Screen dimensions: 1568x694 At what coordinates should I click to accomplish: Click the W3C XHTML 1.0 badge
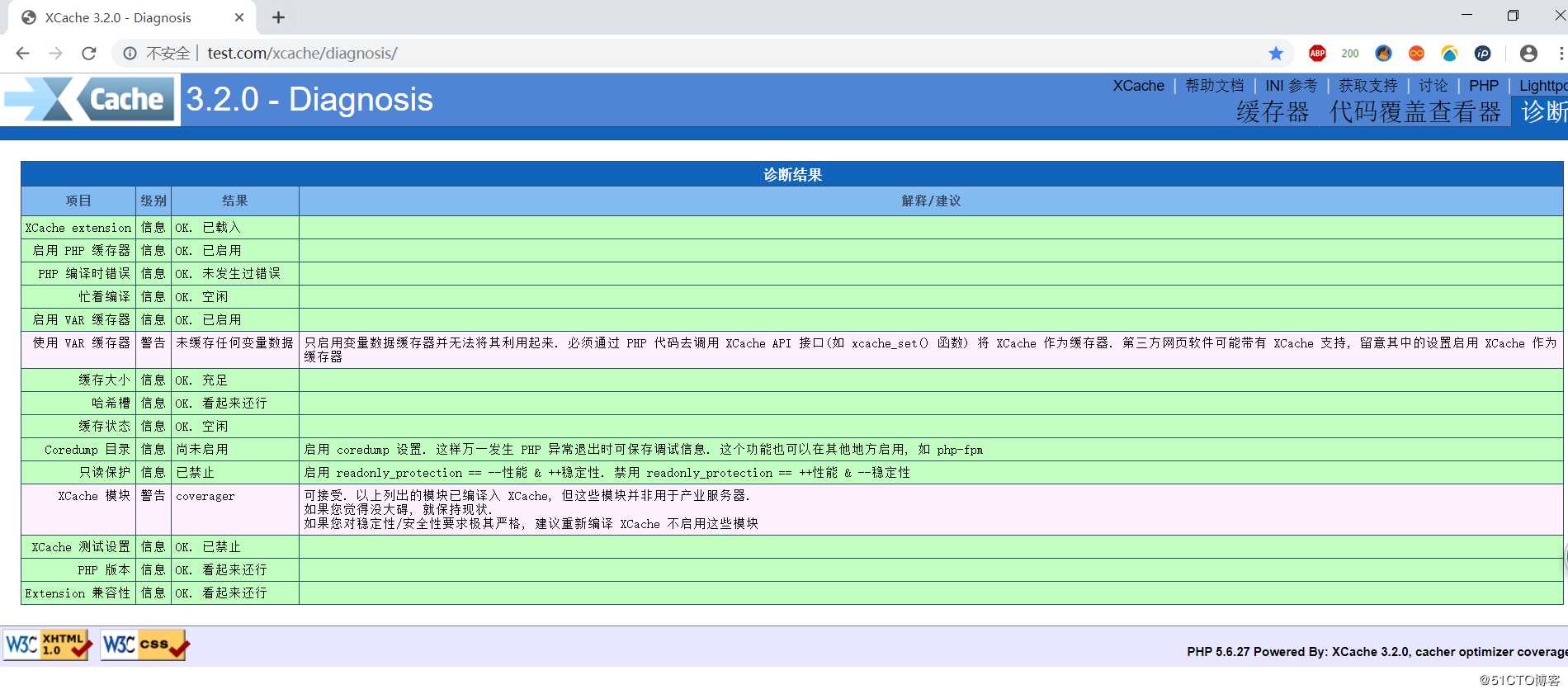[x=48, y=645]
